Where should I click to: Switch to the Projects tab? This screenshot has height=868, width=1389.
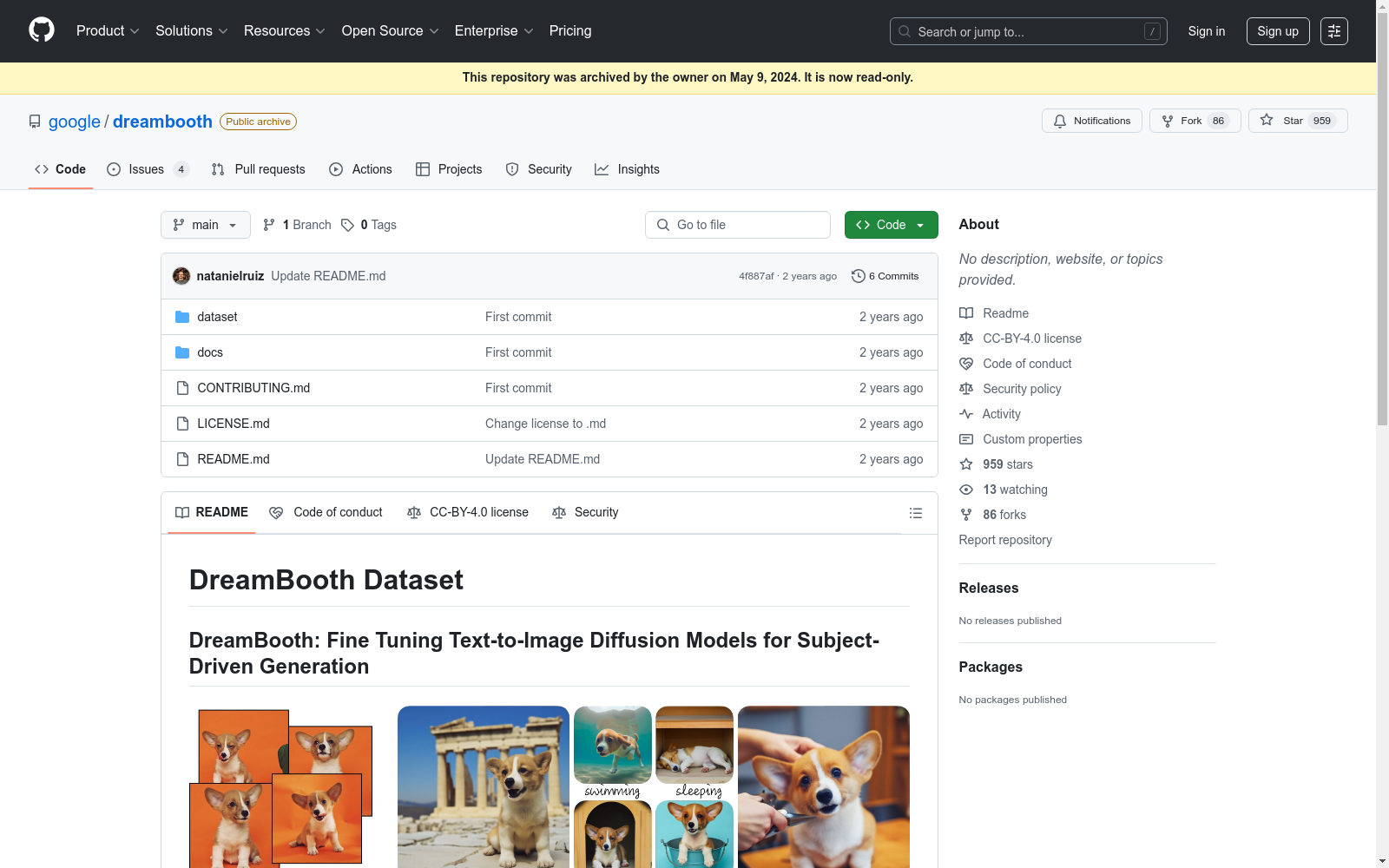click(449, 169)
